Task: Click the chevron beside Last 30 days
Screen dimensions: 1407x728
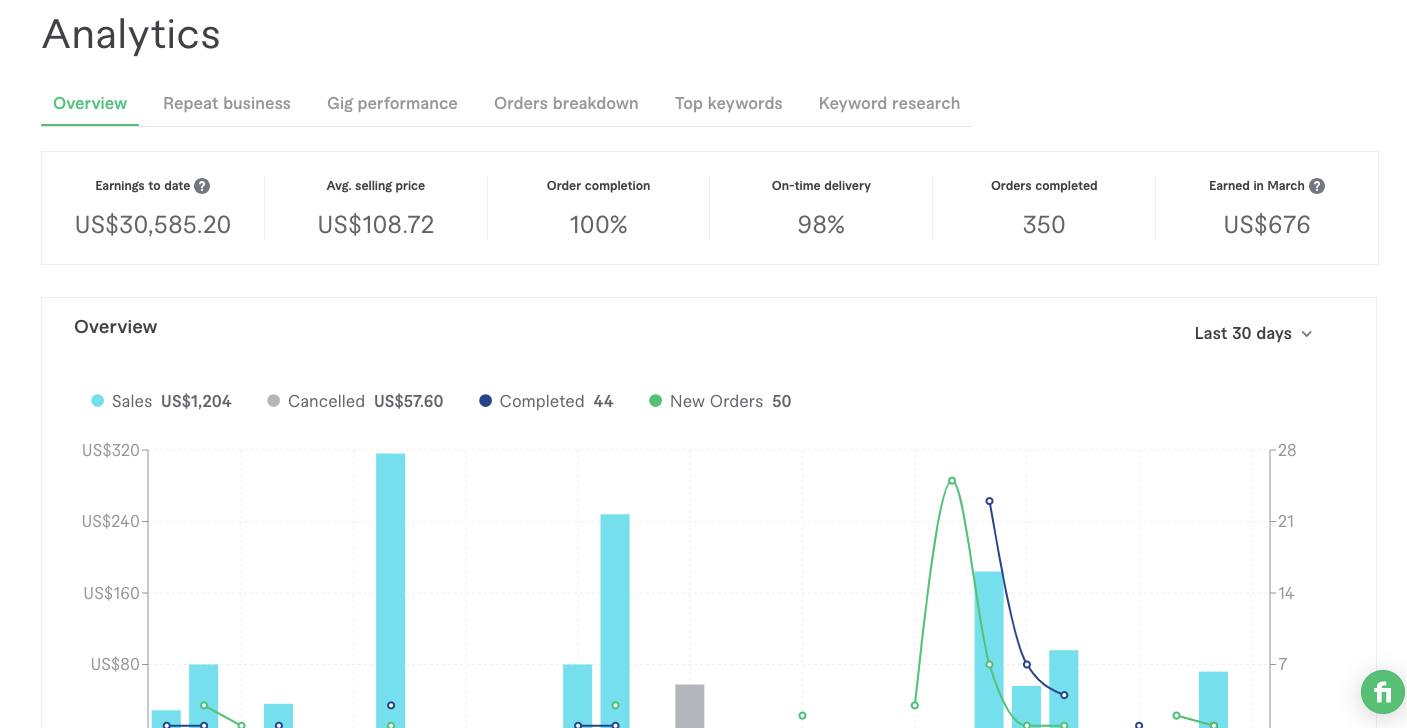Action: click(1307, 334)
